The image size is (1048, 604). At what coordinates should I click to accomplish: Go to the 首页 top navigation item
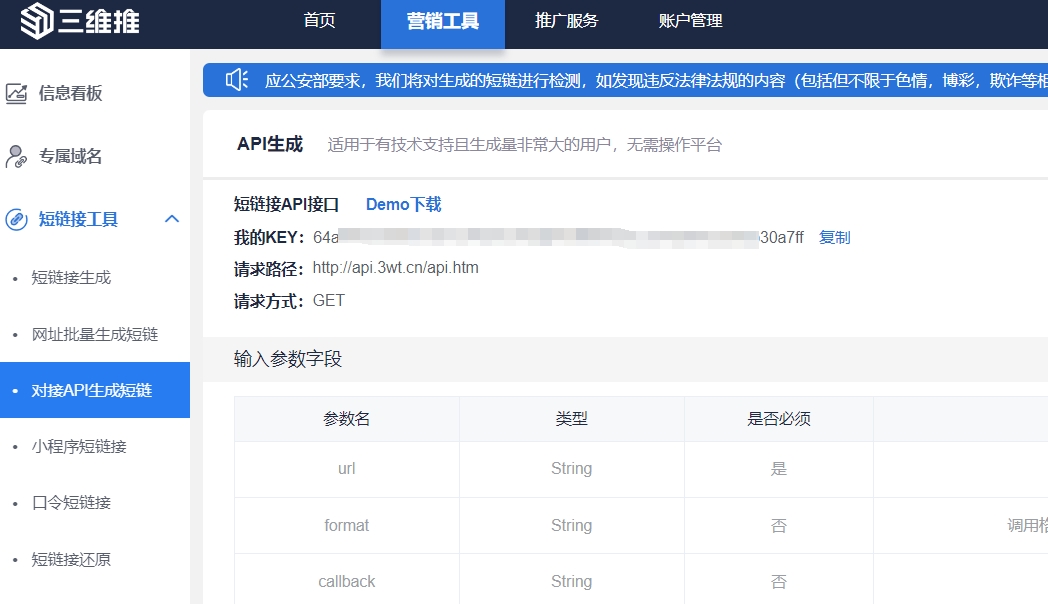pos(319,21)
